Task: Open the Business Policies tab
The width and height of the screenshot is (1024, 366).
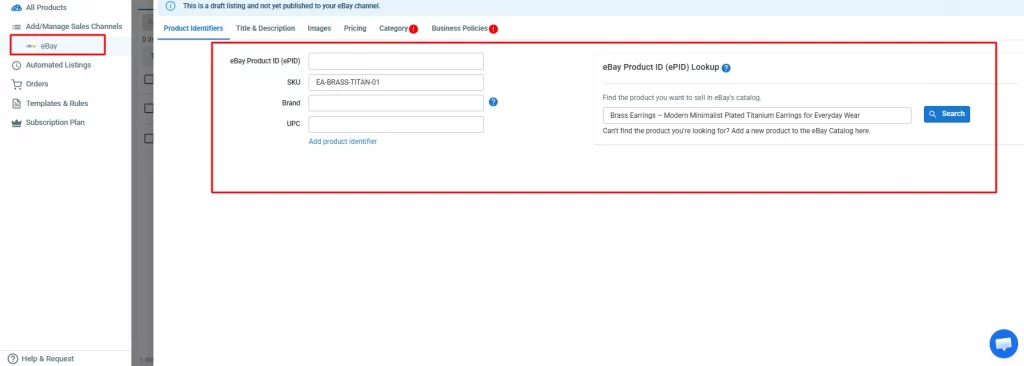Action: (x=460, y=28)
